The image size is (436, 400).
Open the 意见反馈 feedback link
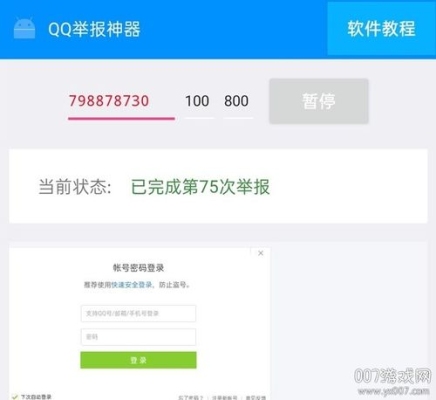[x=256, y=398]
